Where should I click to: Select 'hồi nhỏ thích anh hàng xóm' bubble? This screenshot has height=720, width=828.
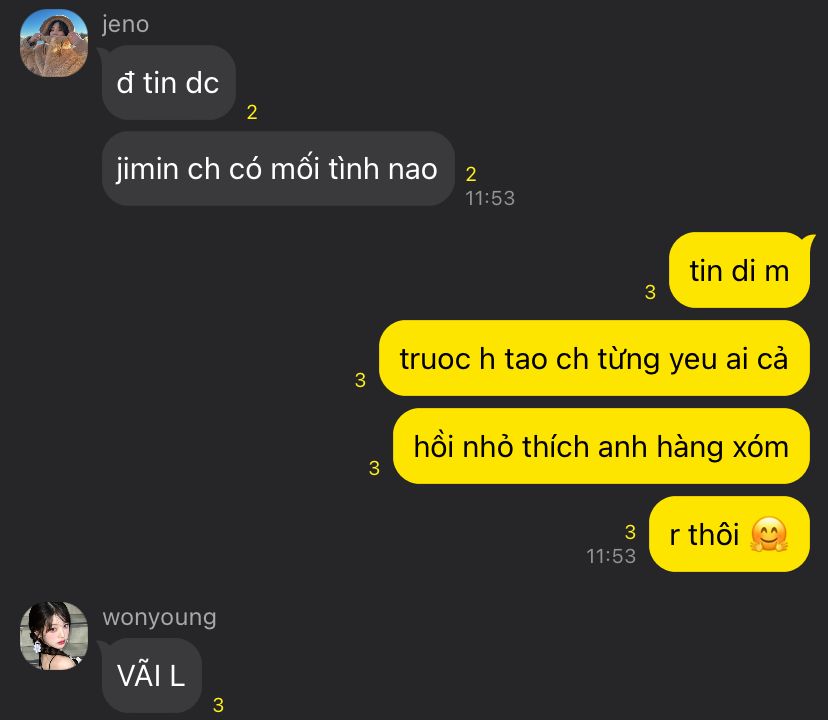click(601, 446)
